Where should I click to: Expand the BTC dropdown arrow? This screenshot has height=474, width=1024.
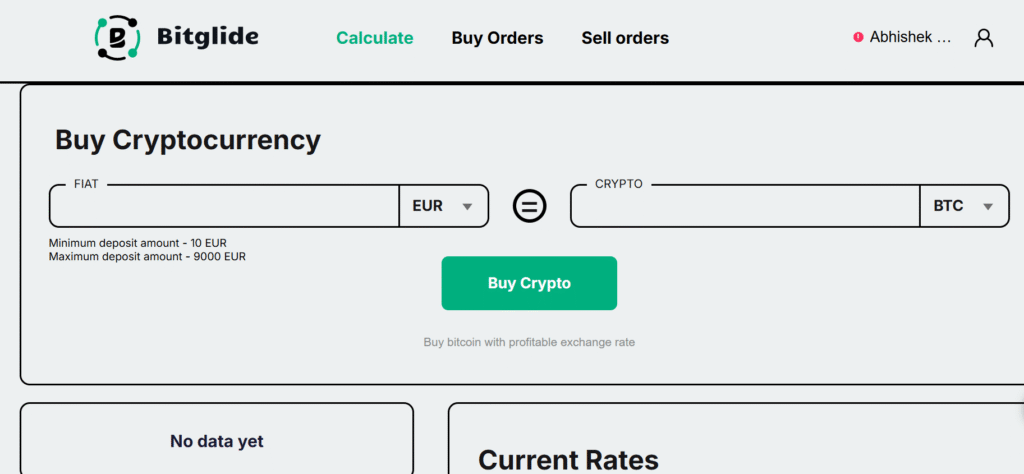point(988,207)
